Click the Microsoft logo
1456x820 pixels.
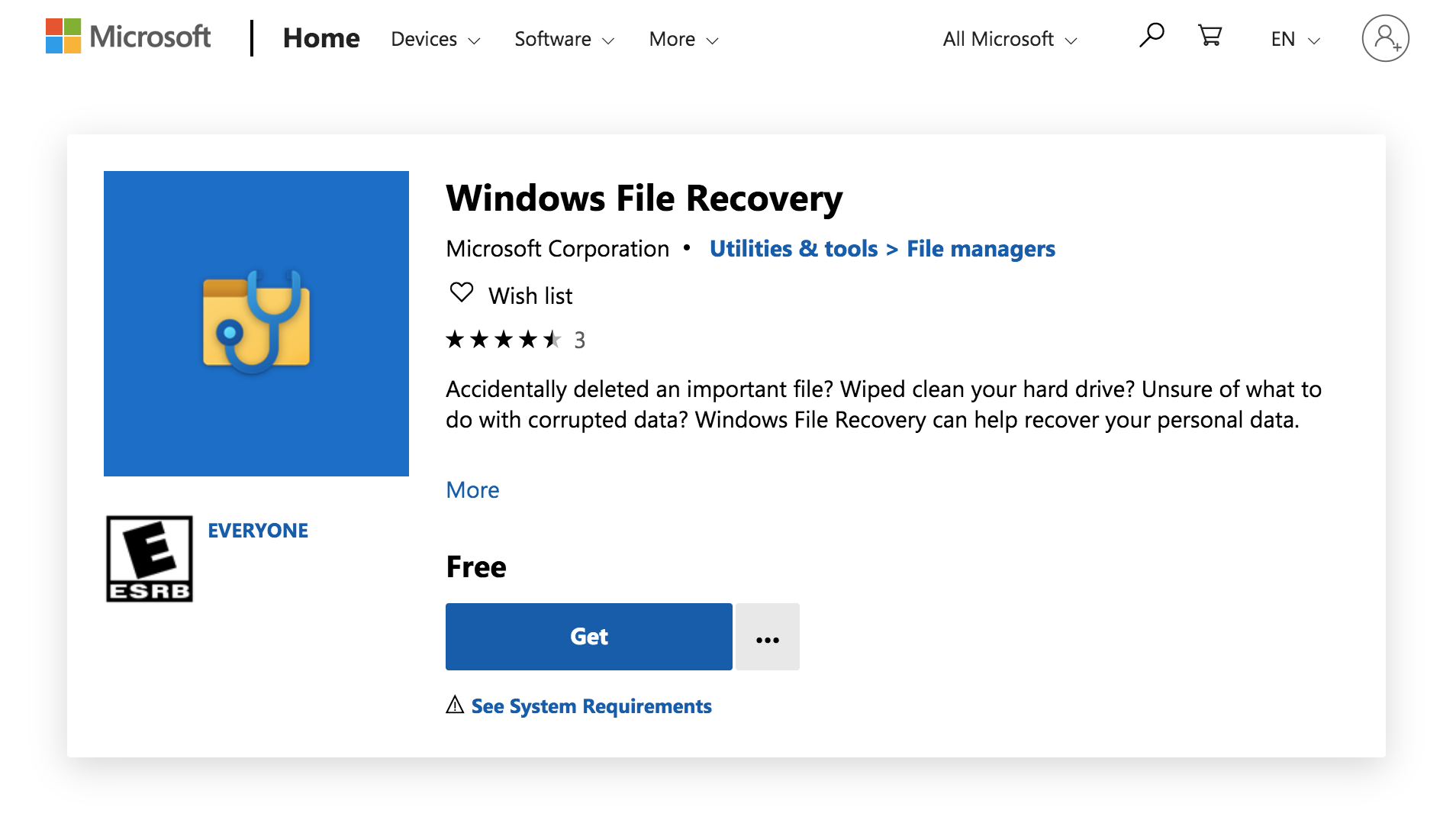(128, 37)
